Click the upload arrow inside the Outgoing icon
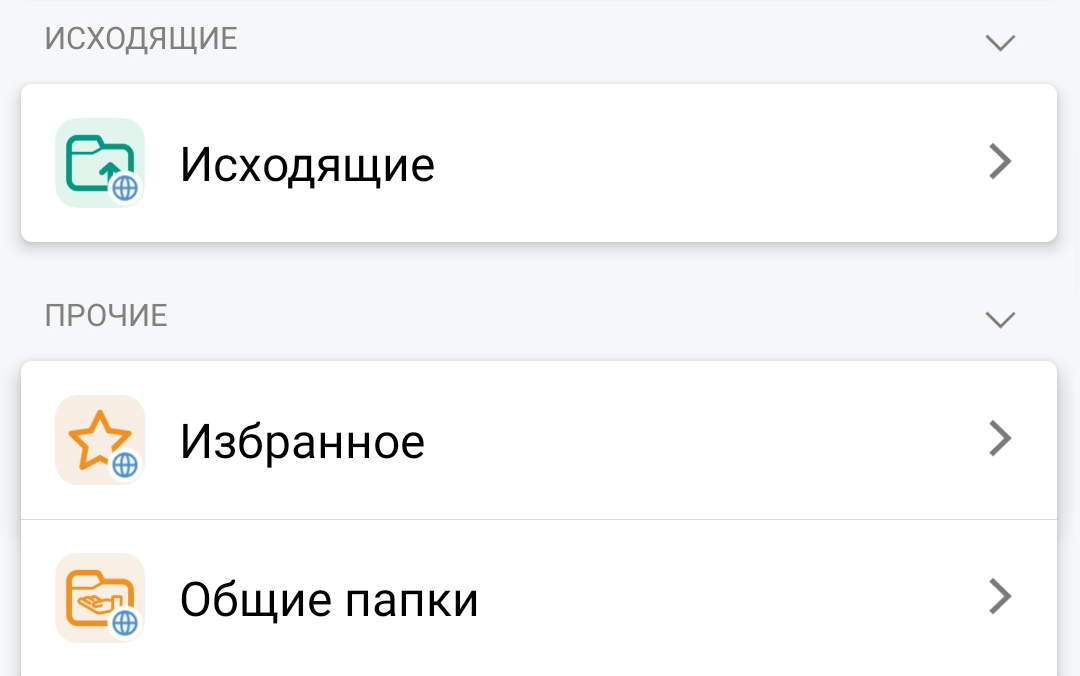This screenshot has width=1080, height=676. (108, 173)
